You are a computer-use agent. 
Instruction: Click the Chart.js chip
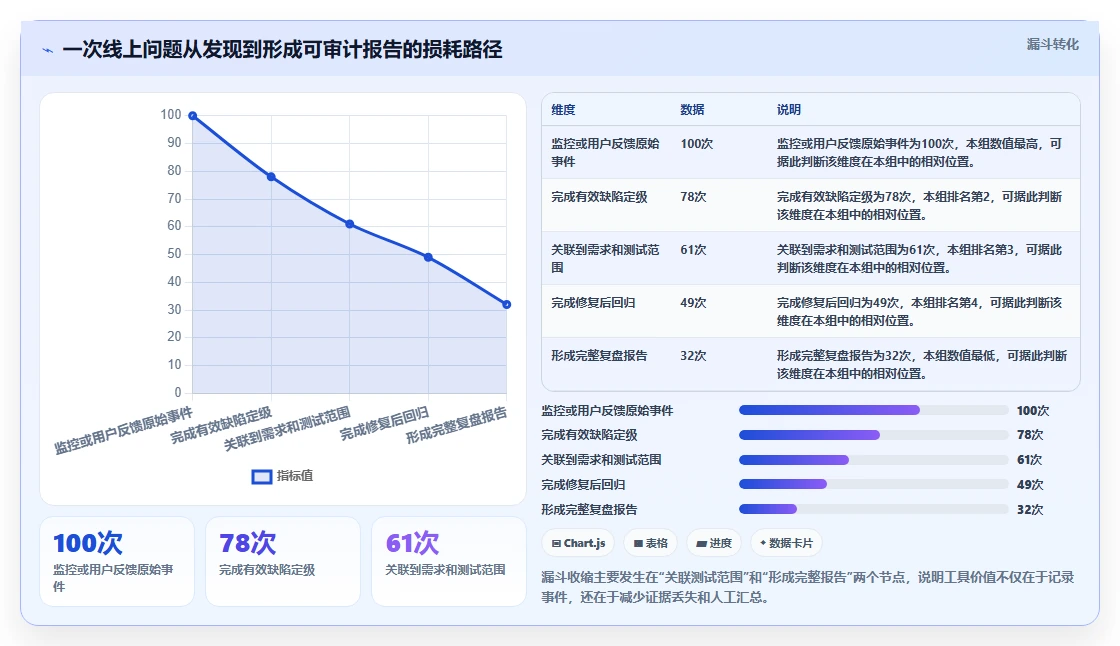click(x=579, y=543)
